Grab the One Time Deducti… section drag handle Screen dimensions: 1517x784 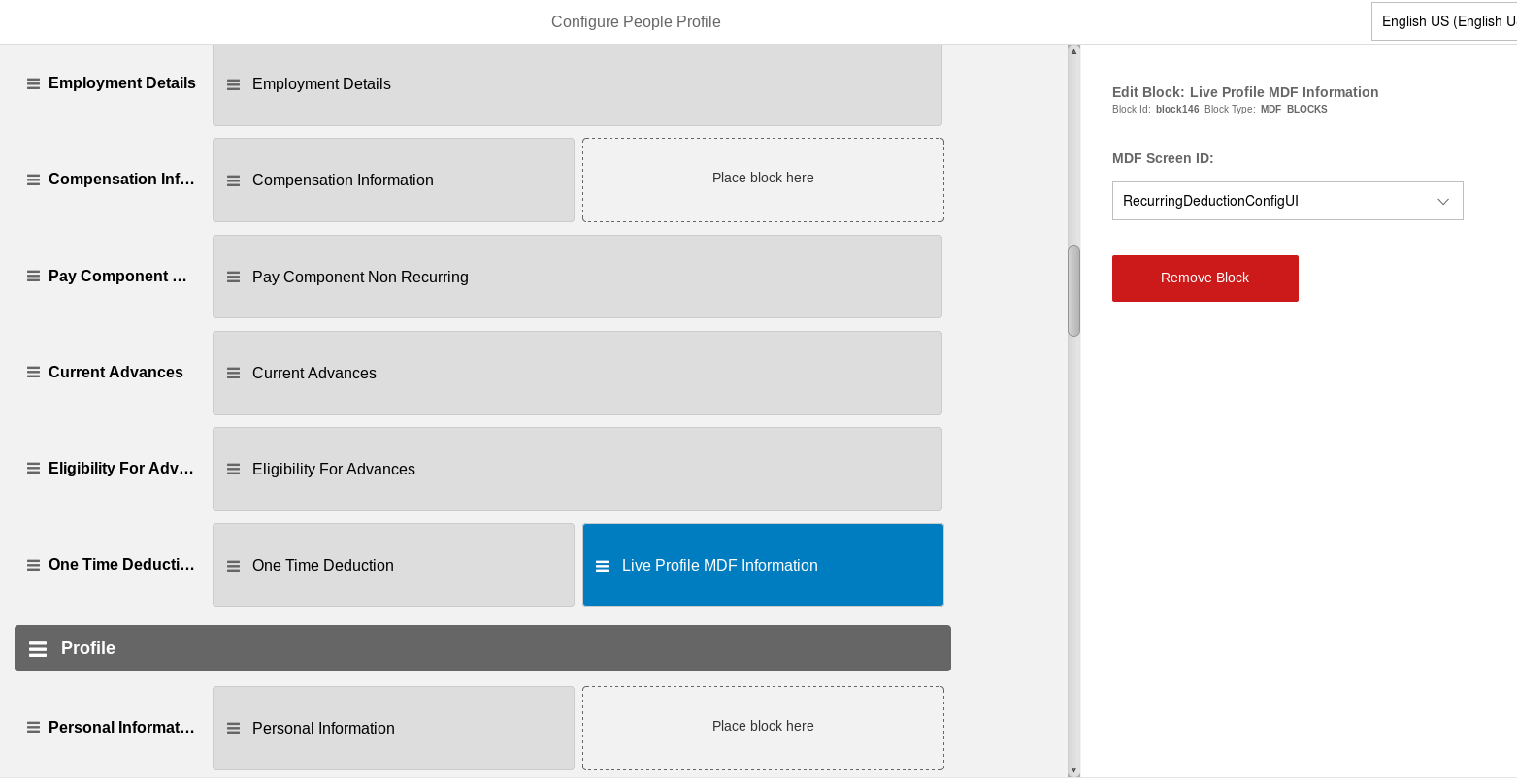[x=33, y=565]
